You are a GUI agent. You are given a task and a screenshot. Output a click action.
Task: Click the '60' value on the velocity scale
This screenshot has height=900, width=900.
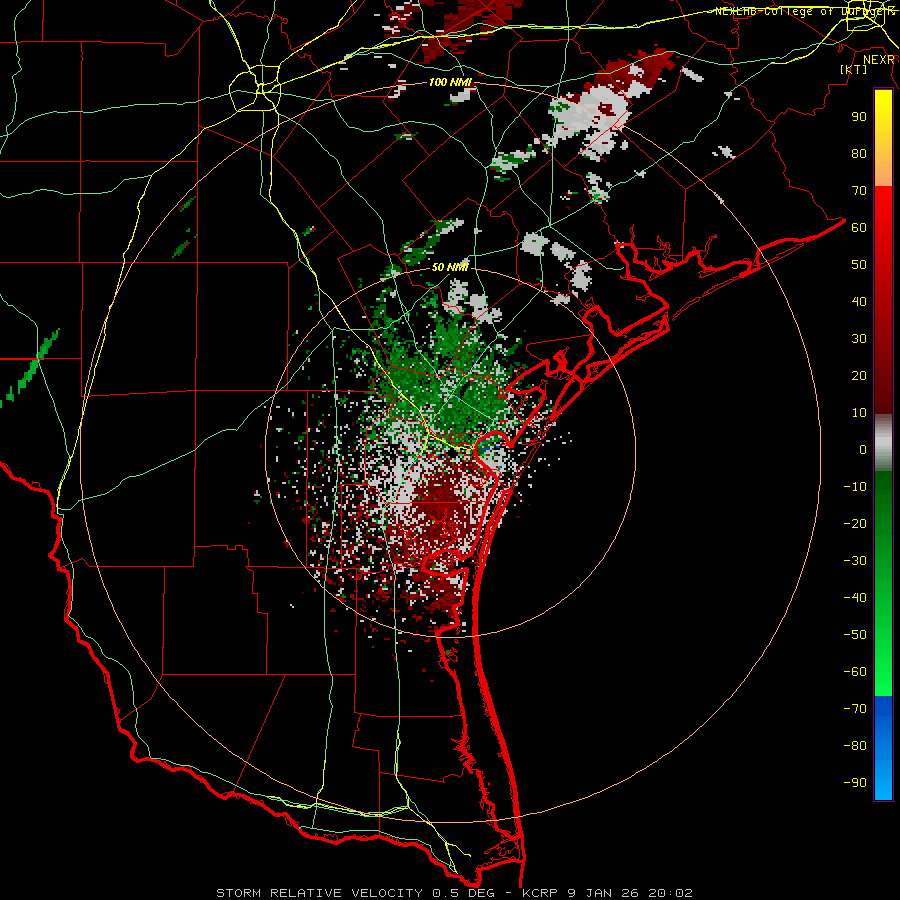[x=859, y=228]
